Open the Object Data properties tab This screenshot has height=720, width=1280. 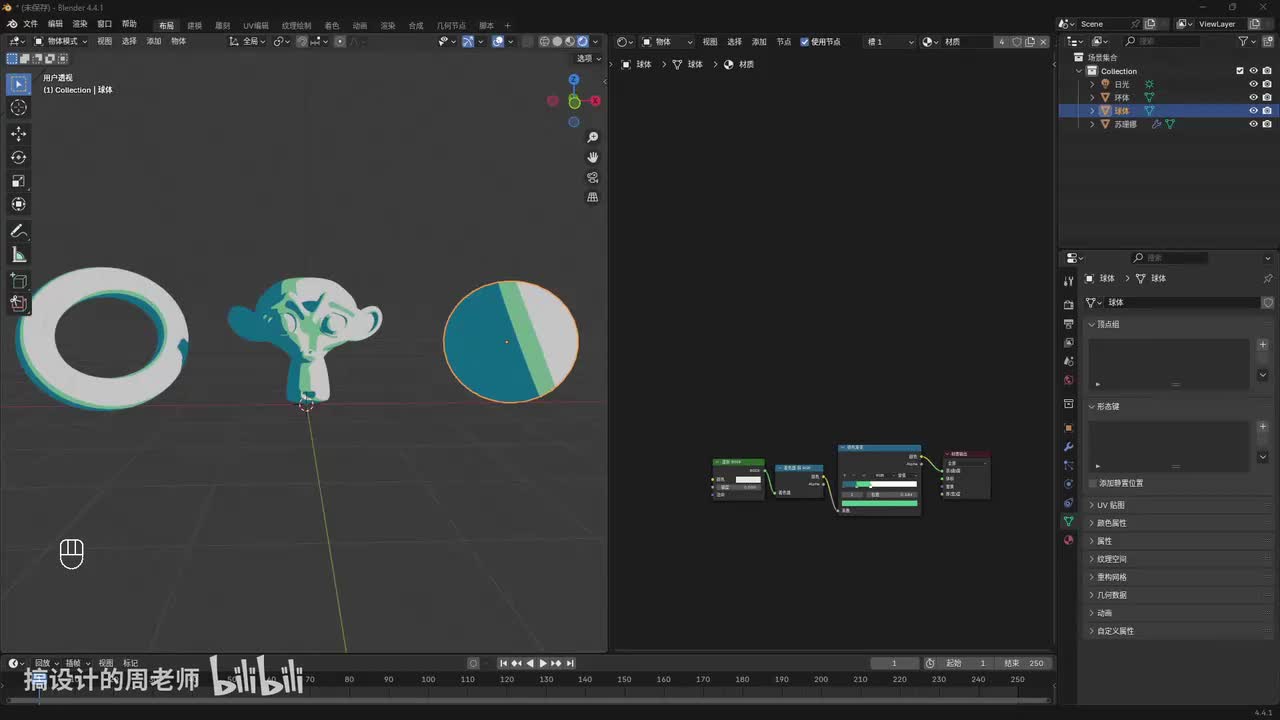[x=1069, y=521]
